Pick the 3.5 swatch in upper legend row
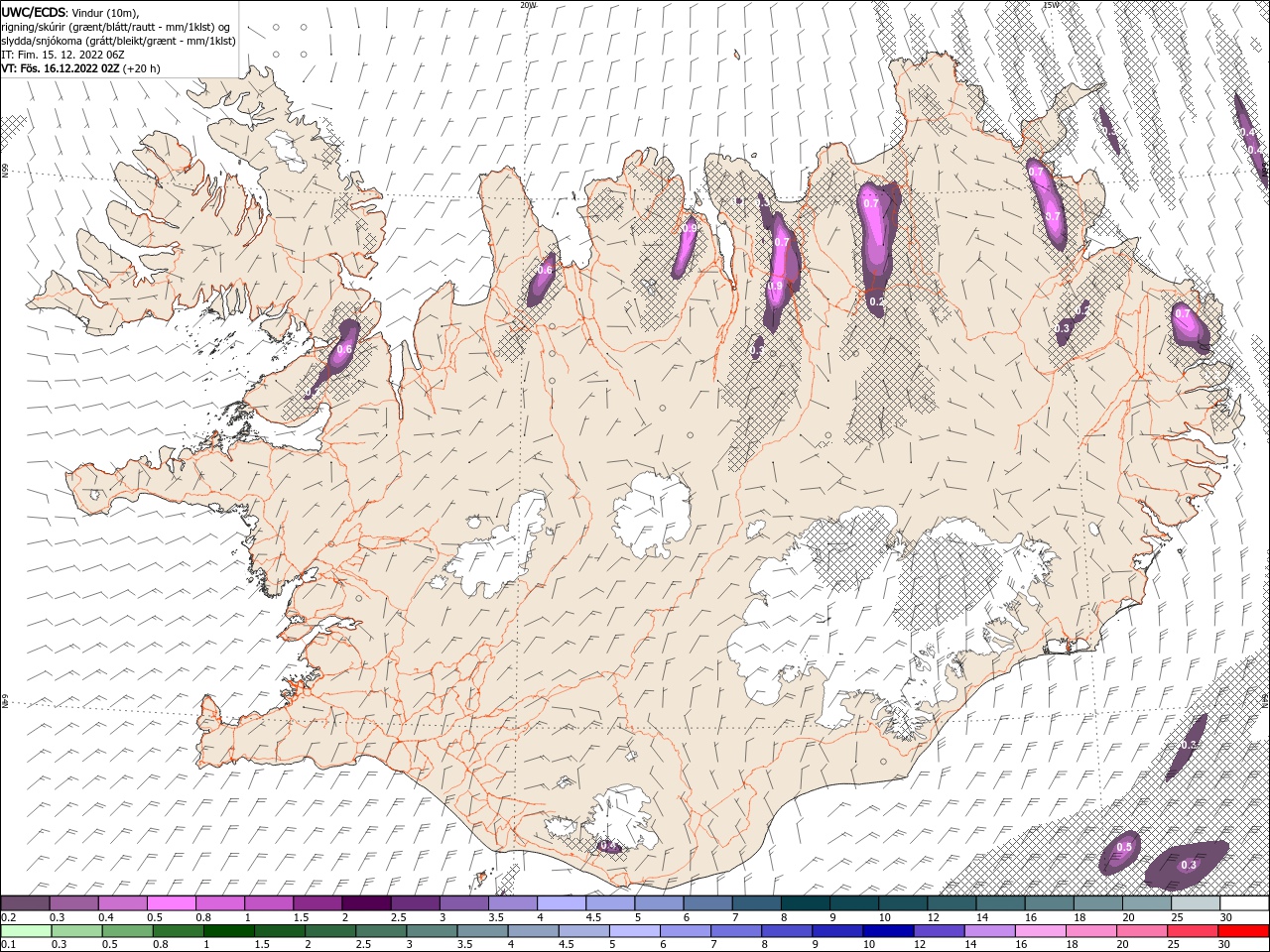This screenshot has height=952, width=1270. (x=513, y=903)
